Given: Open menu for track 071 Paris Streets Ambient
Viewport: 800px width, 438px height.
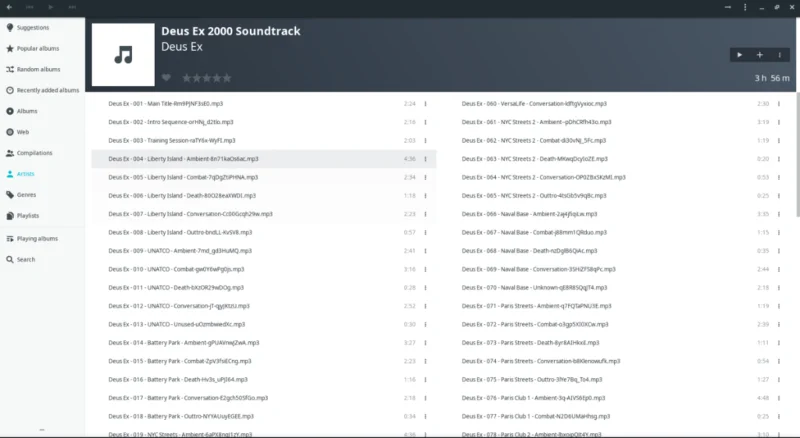Looking at the screenshot, I should coord(779,306).
